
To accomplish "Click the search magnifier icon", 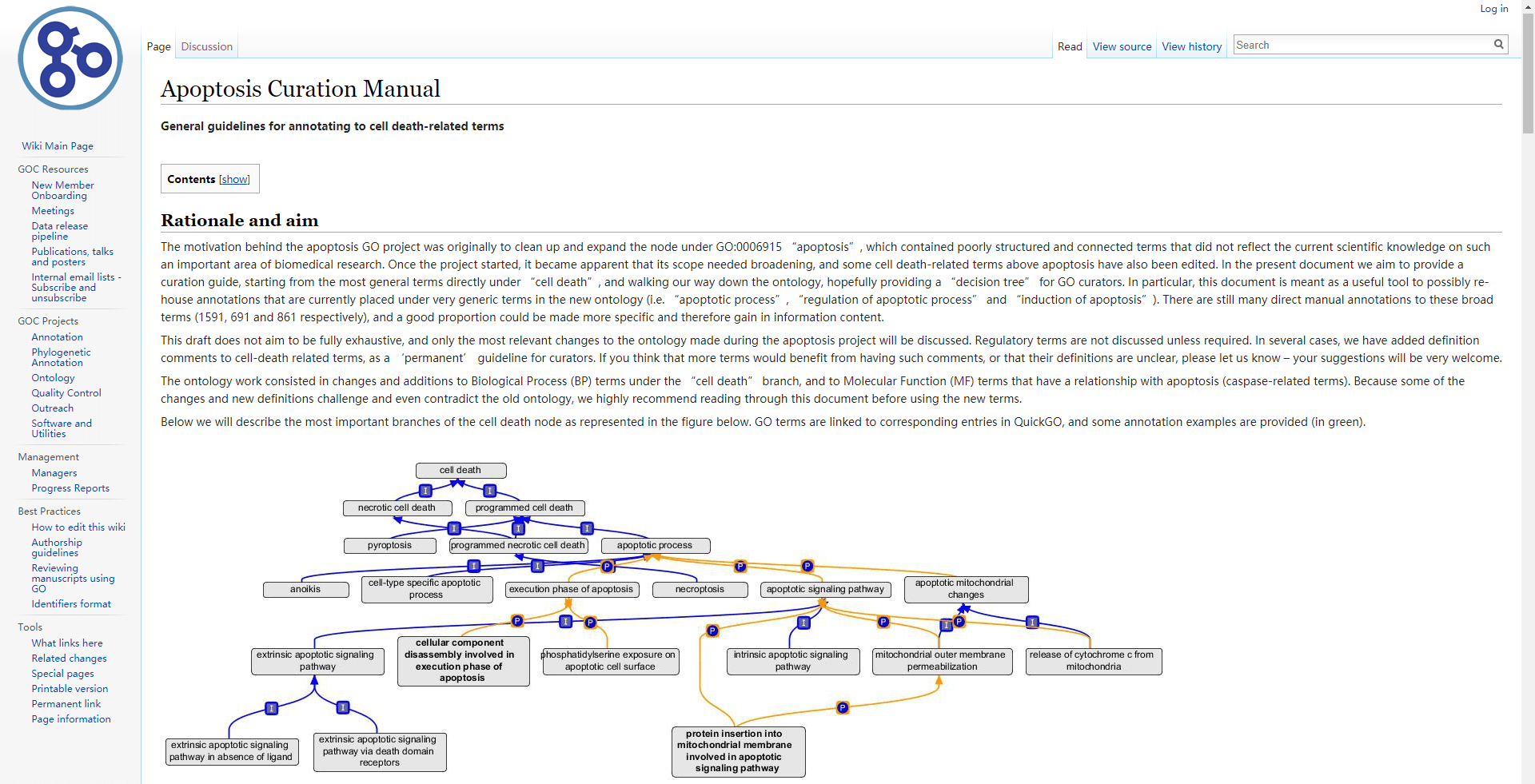I will [1499, 45].
